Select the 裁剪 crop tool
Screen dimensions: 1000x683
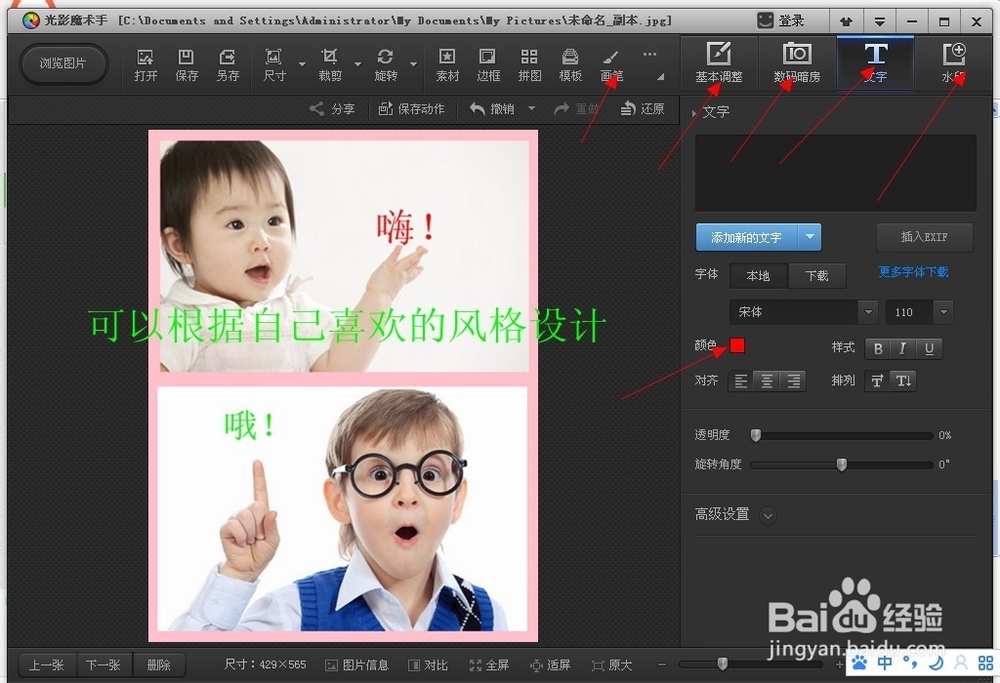tap(330, 65)
